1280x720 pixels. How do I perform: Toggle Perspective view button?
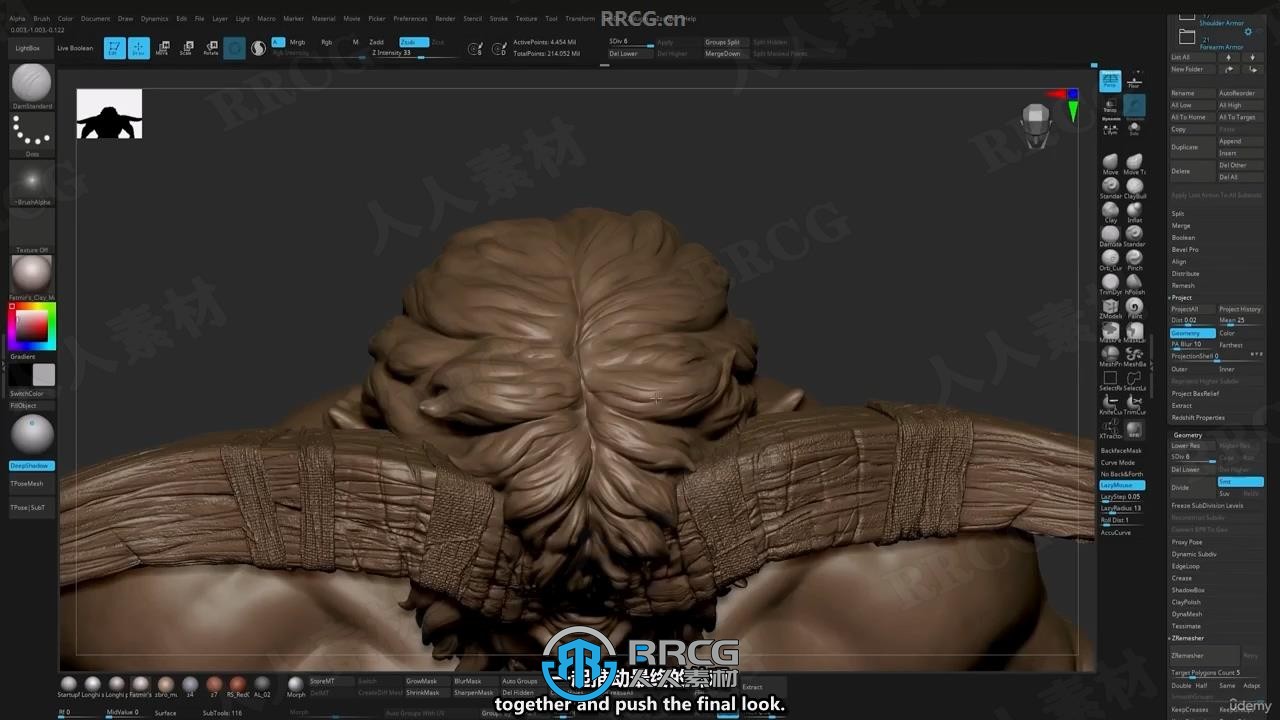pyautogui.click(x=1110, y=81)
